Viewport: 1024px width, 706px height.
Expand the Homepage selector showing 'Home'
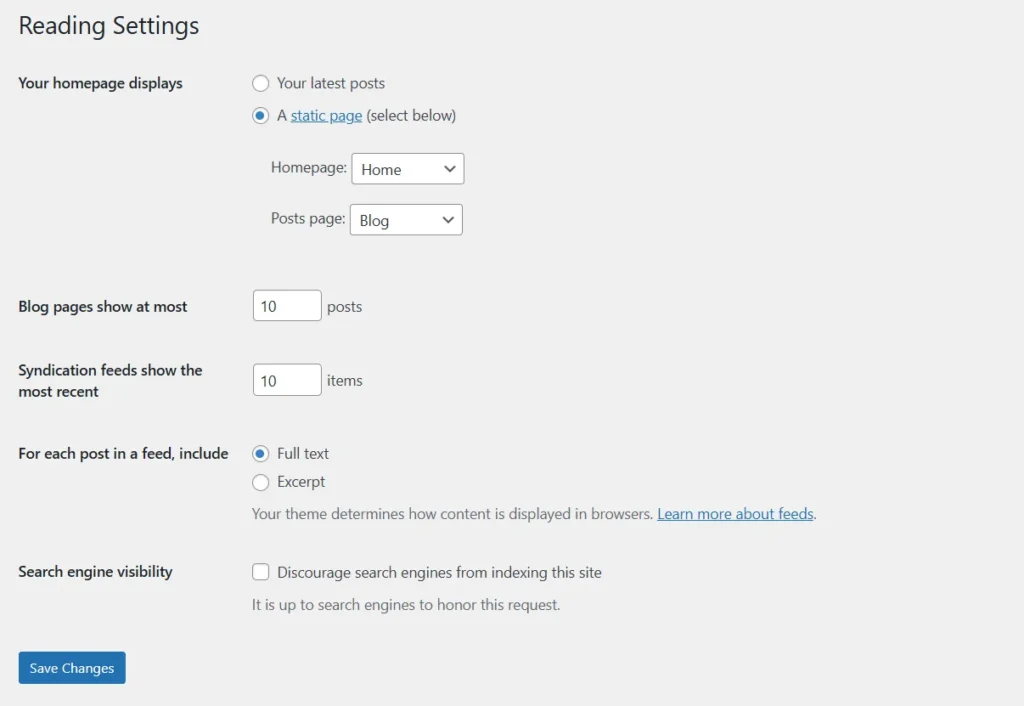[407, 168]
